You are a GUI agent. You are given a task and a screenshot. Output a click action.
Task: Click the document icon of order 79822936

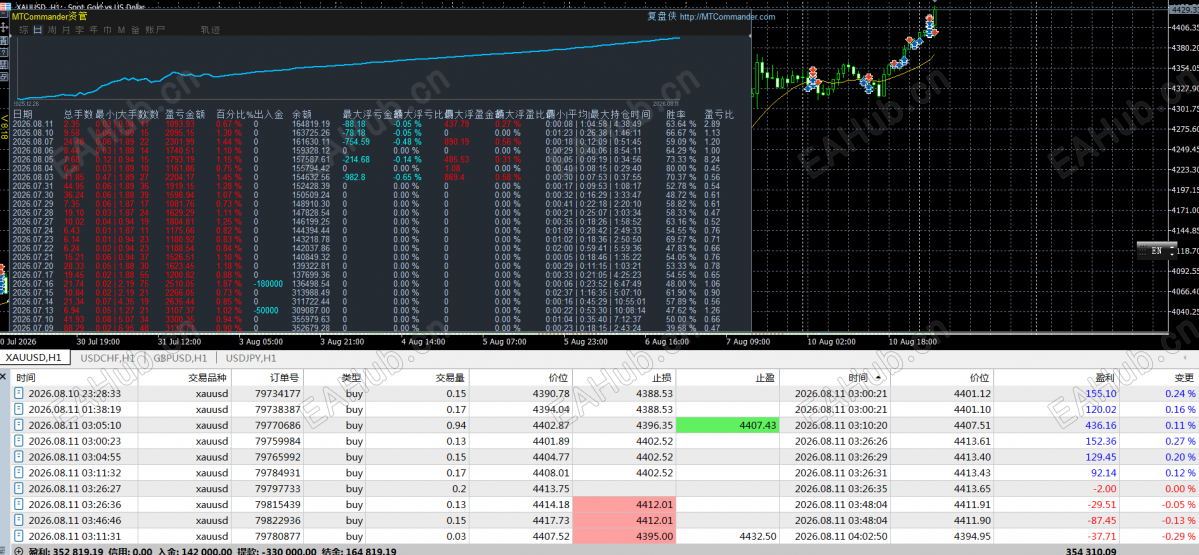click(20, 521)
